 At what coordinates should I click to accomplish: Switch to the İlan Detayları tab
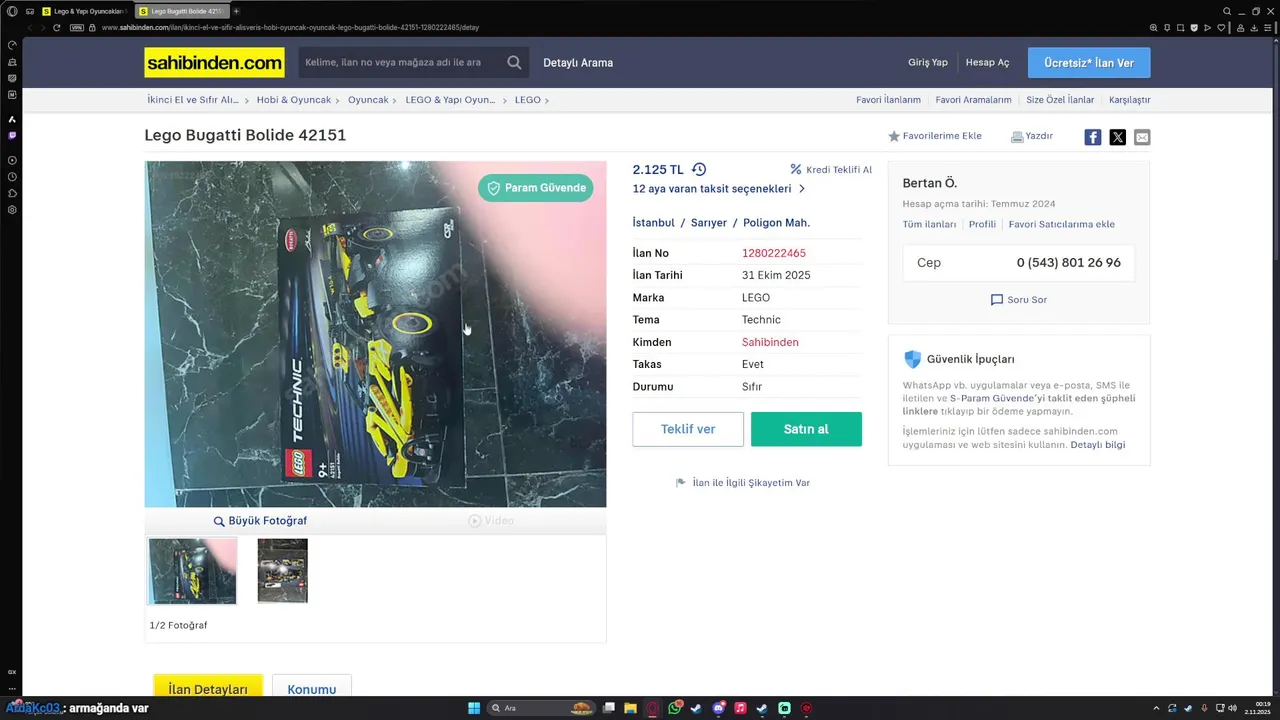coord(208,688)
